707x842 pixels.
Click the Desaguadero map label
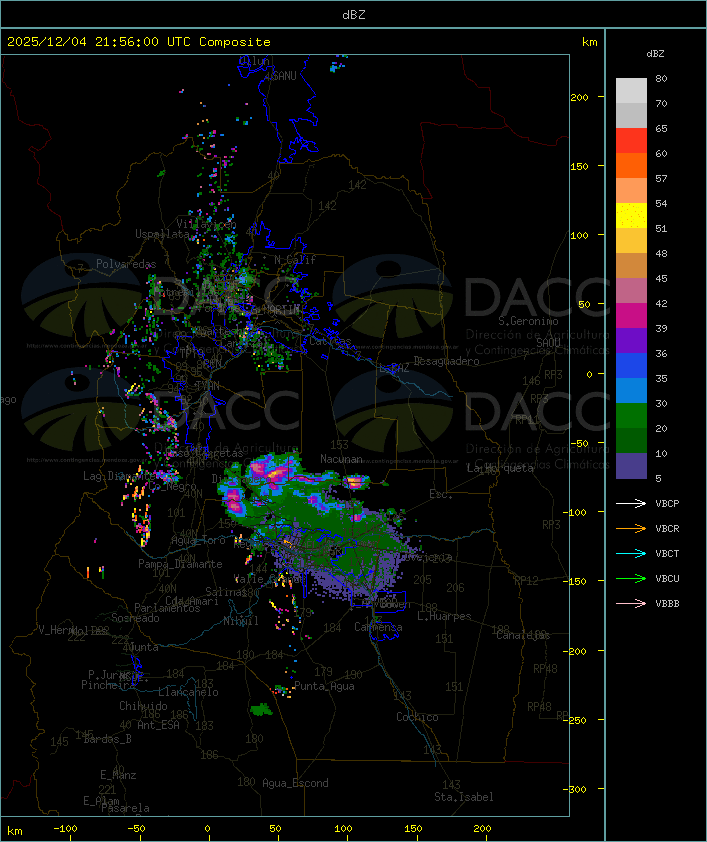[446, 361]
